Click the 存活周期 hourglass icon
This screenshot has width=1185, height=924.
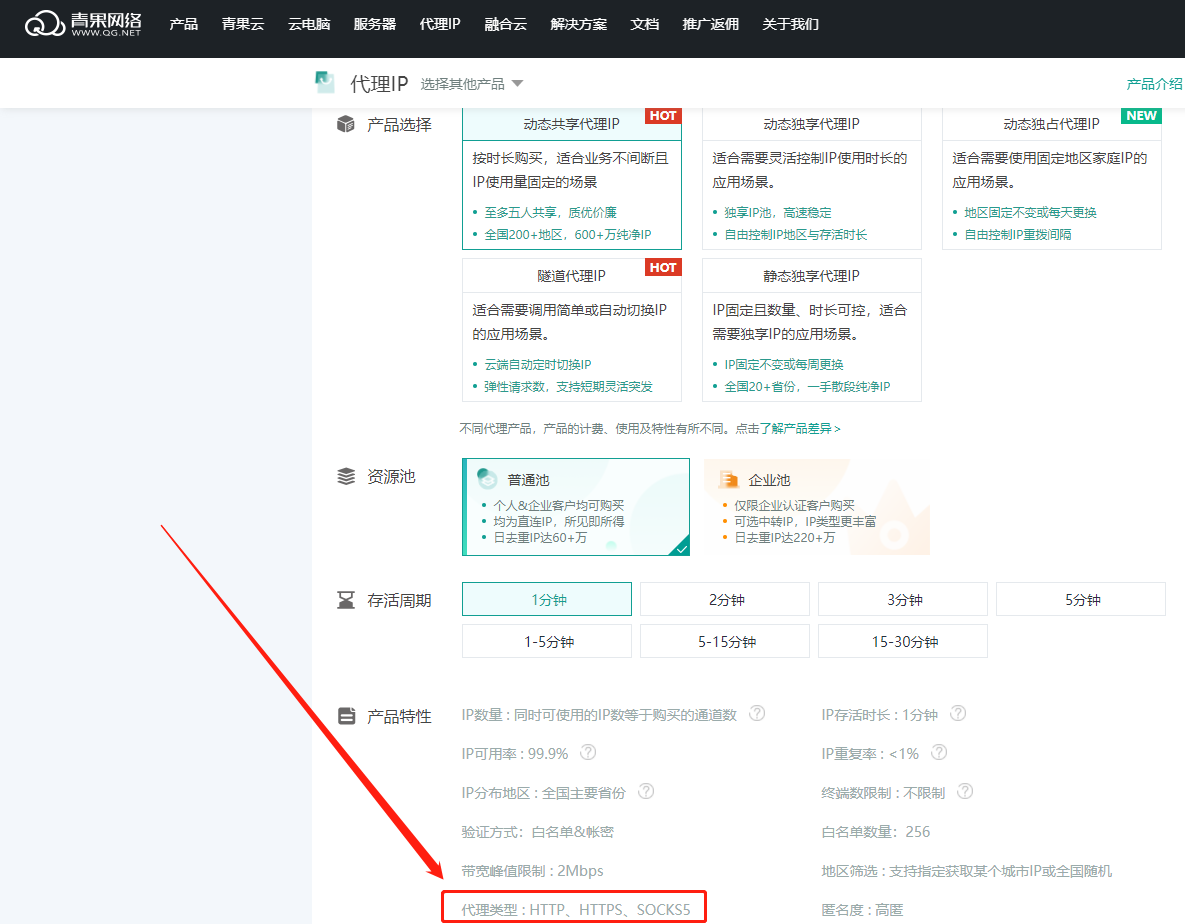tap(345, 600)
